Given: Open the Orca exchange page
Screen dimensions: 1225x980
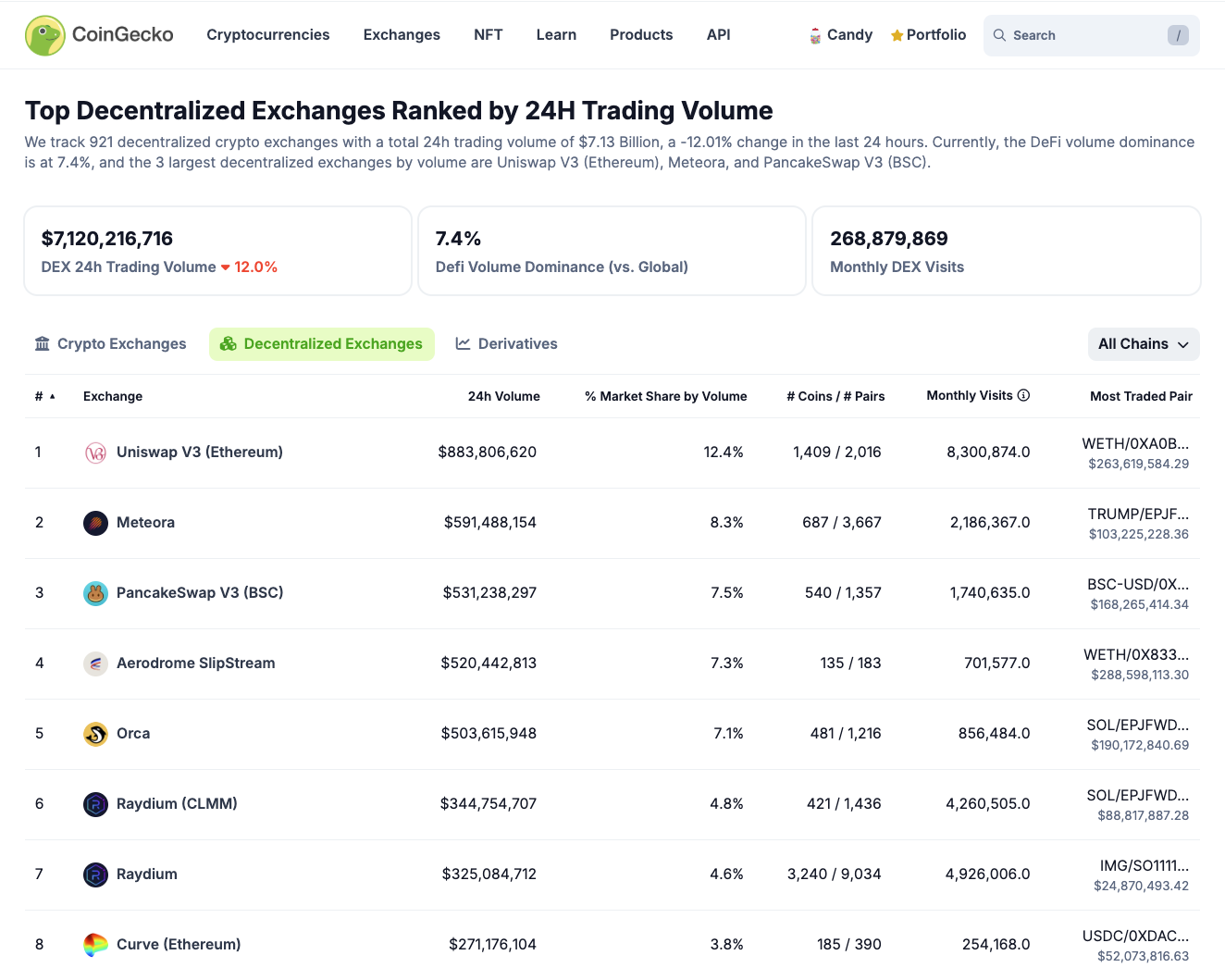Looking at the screenshot, I should coord(133,734).
